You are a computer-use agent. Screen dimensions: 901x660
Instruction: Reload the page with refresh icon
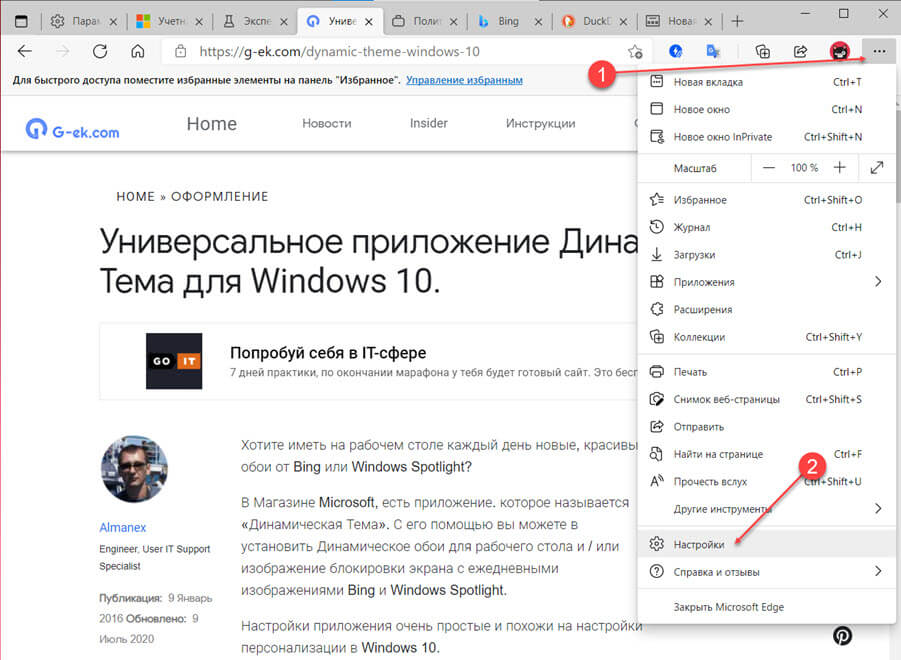[x=100, y=52]
